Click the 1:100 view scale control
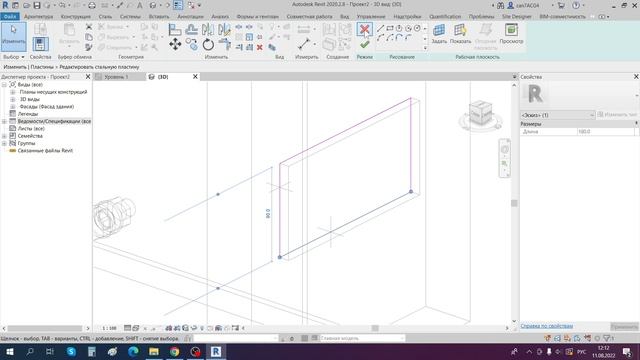The width and height of the screenshot is (640, 360). pyautogui.click(x=109, y=328)
